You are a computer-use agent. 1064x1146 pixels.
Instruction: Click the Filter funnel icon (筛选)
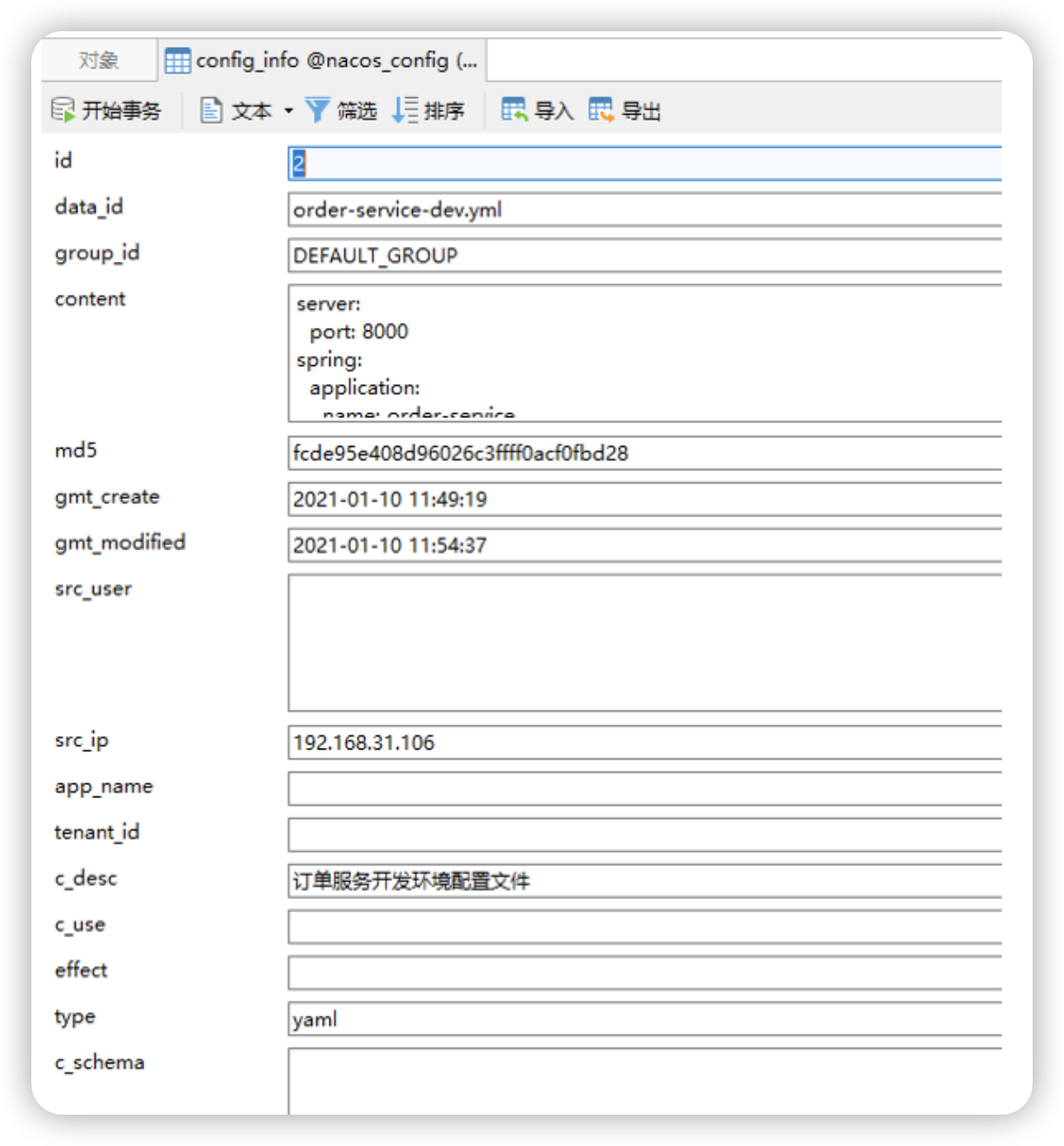point(317,110)
